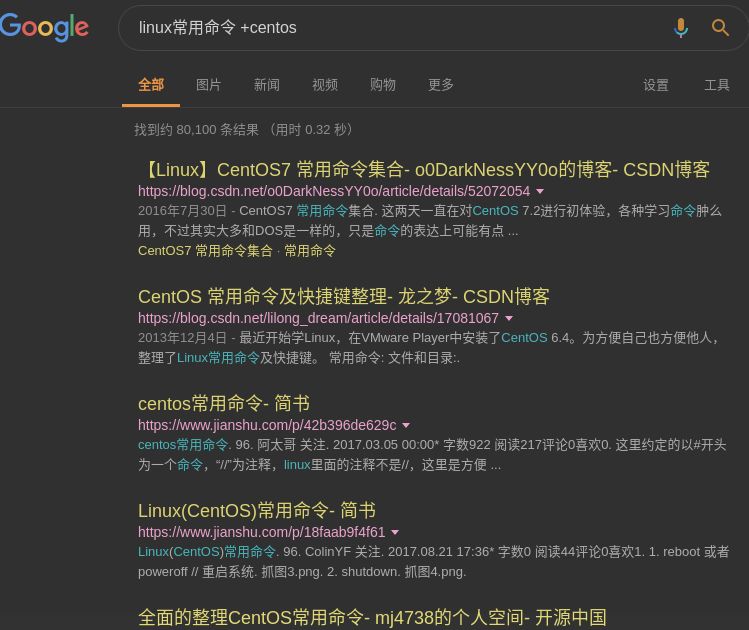Click URL blog.csdn.net/o0DarkNessYY0o article

tap(334, 191)
